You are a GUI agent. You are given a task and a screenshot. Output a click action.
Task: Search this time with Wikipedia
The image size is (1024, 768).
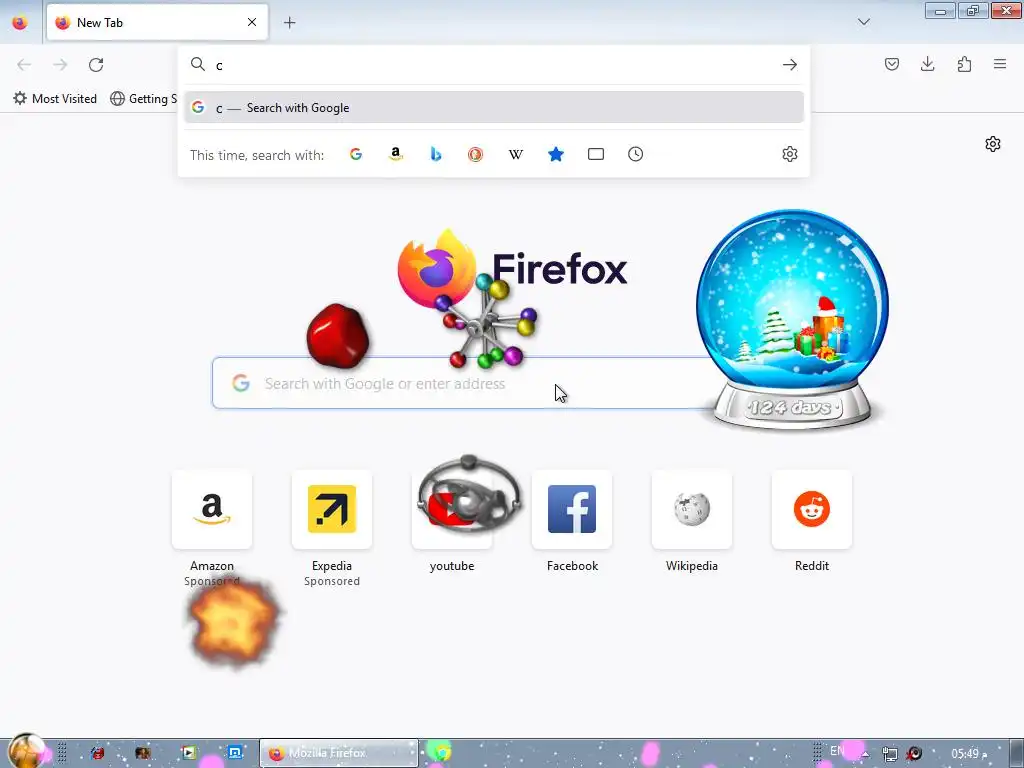516,154
